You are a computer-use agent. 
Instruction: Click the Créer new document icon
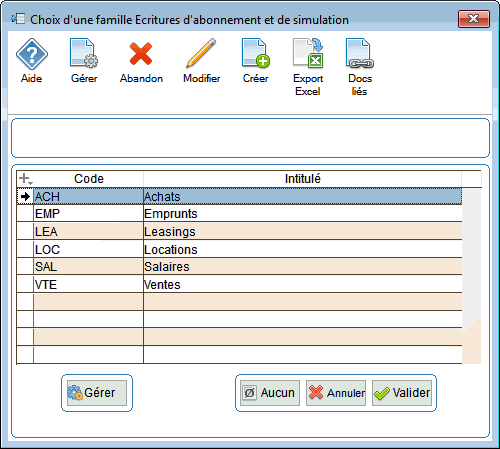pyautogui.click(x=256, y=54)
